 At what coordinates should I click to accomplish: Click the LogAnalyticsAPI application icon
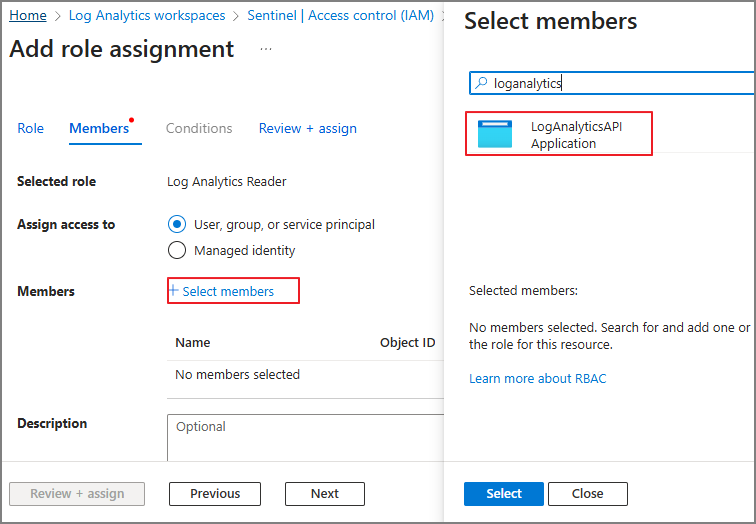[x=495, y=134]
